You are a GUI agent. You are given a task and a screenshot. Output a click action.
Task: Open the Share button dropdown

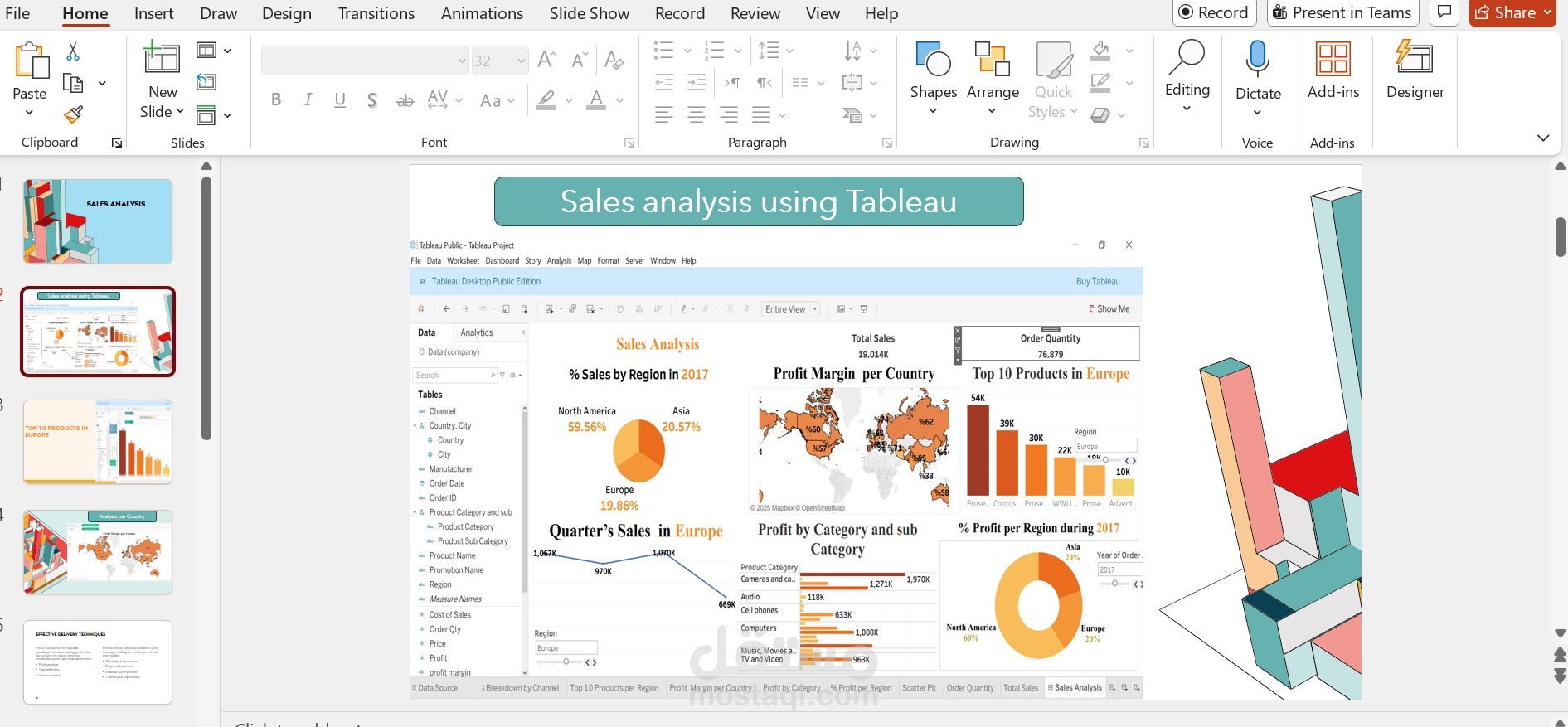pyautogui.click(x=1547, y=12)
